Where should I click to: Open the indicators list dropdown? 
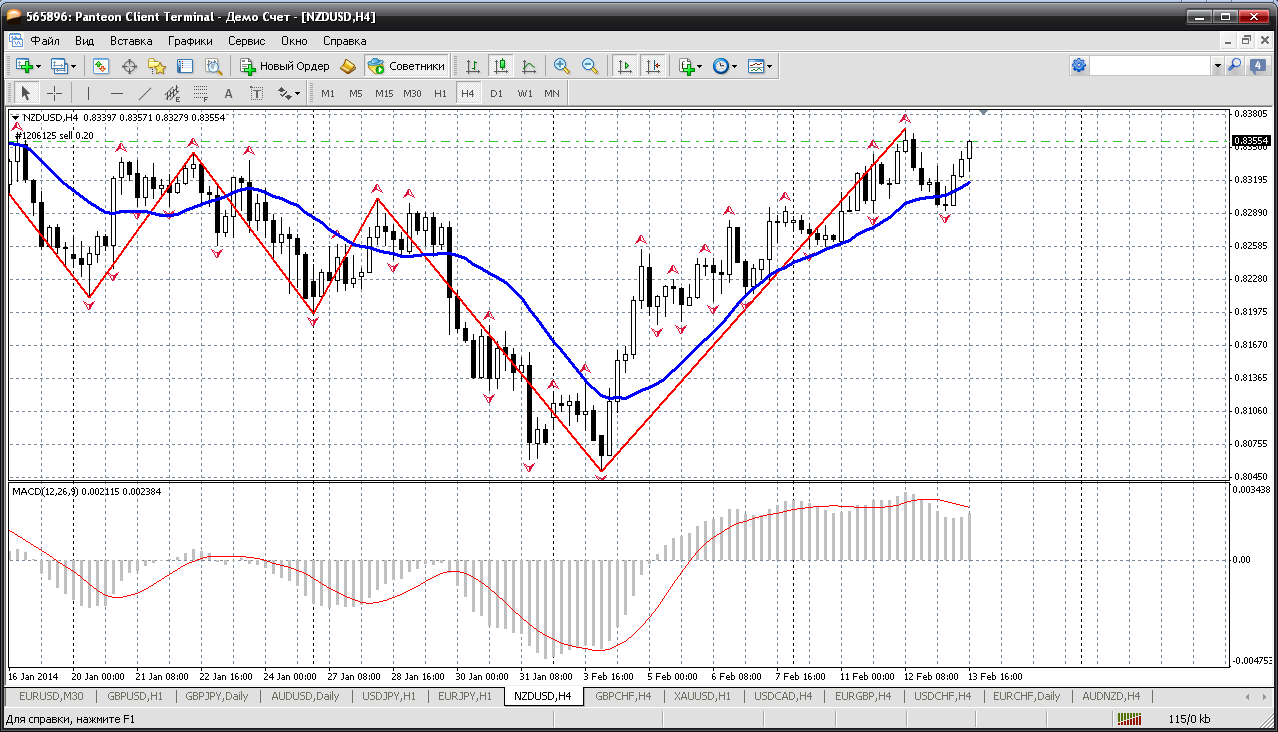click(x=700, y=66)
